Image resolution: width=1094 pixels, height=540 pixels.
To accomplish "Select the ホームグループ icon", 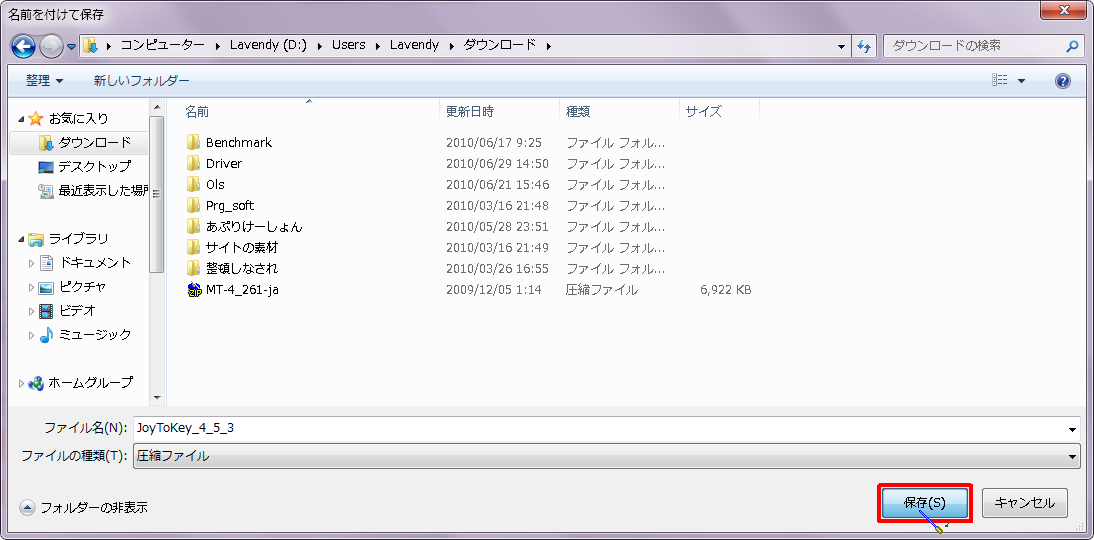I will point(36,383).
